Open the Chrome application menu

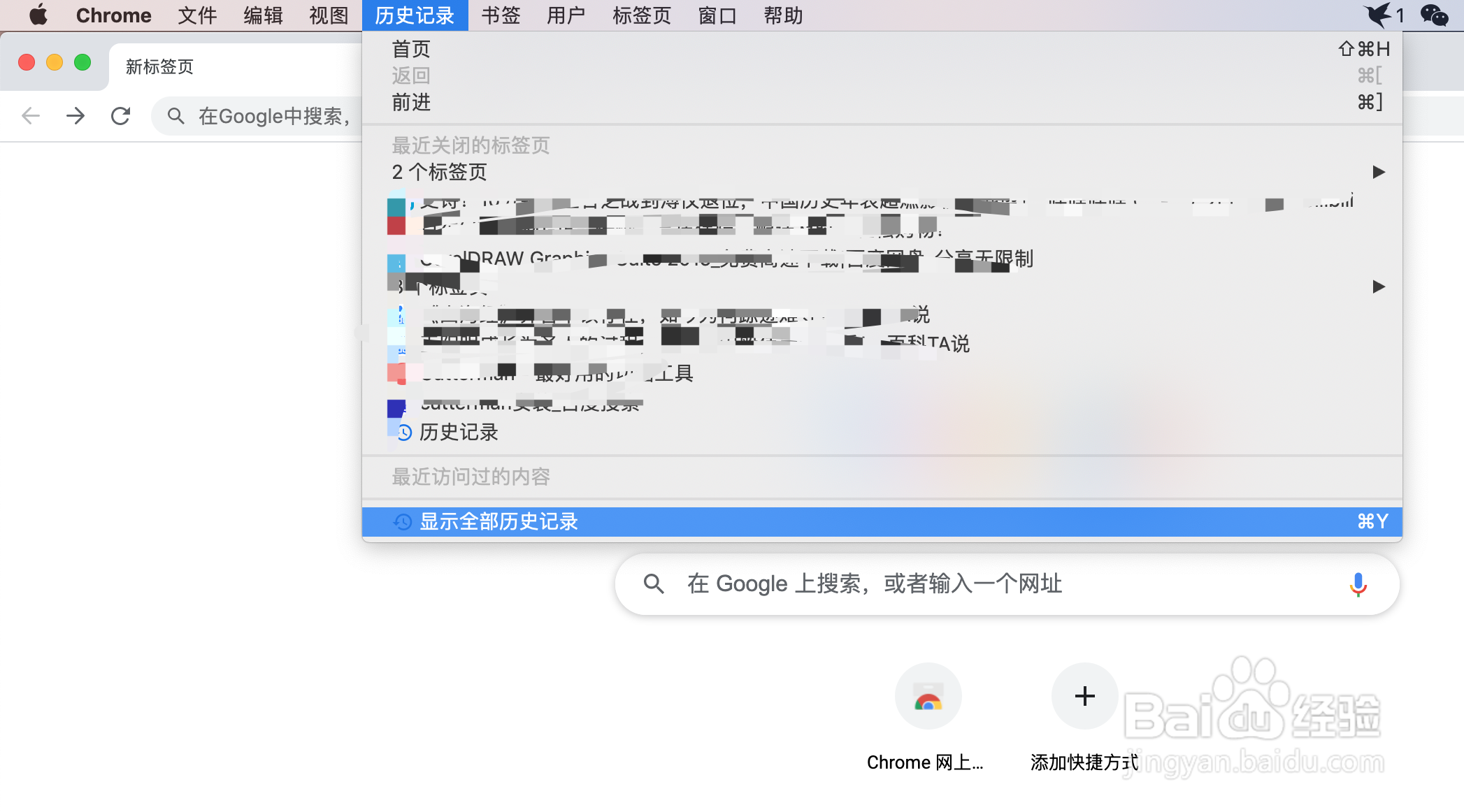113,15
